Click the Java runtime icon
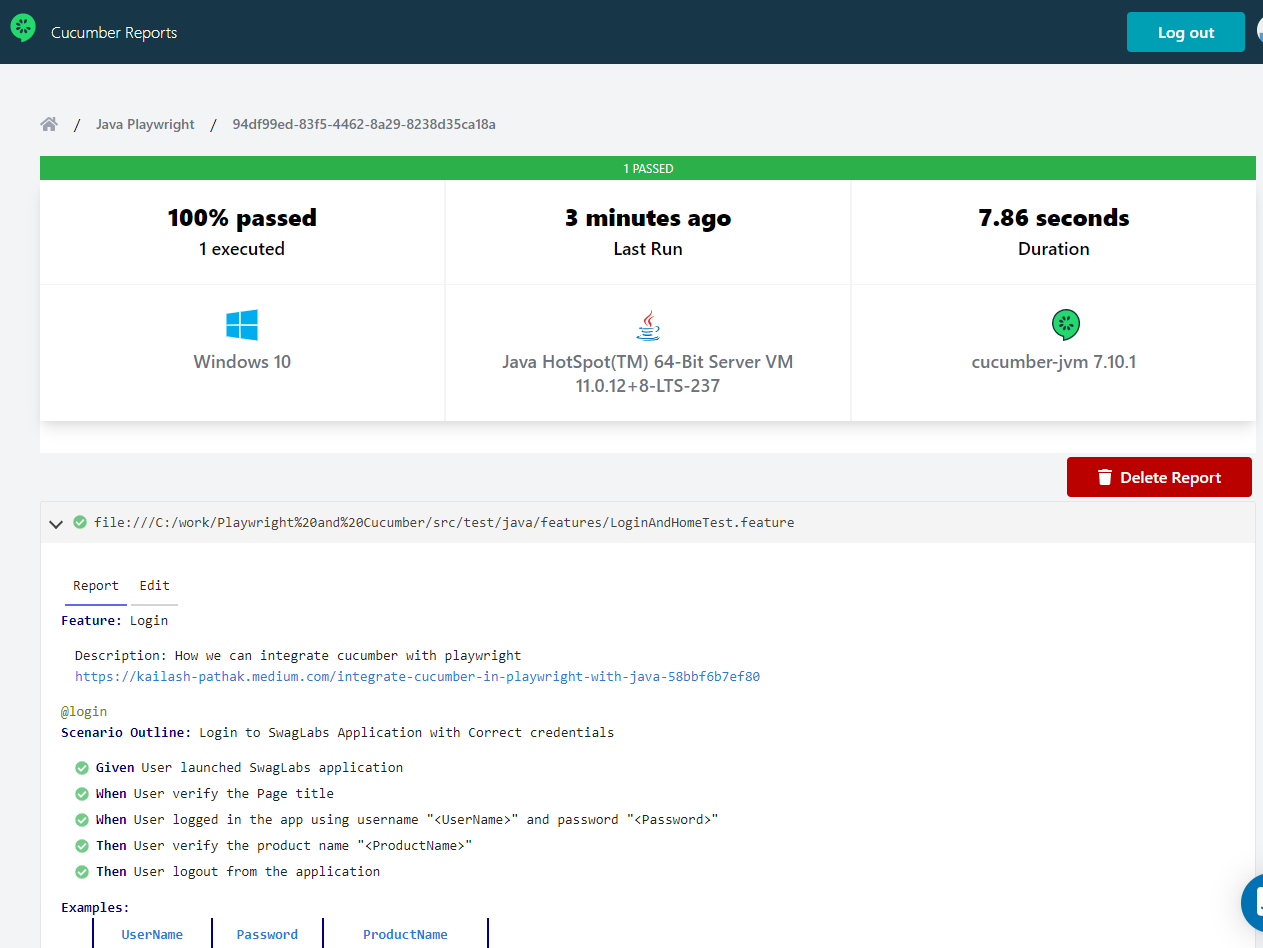1263x948 pixels. [x=647, y=322]
